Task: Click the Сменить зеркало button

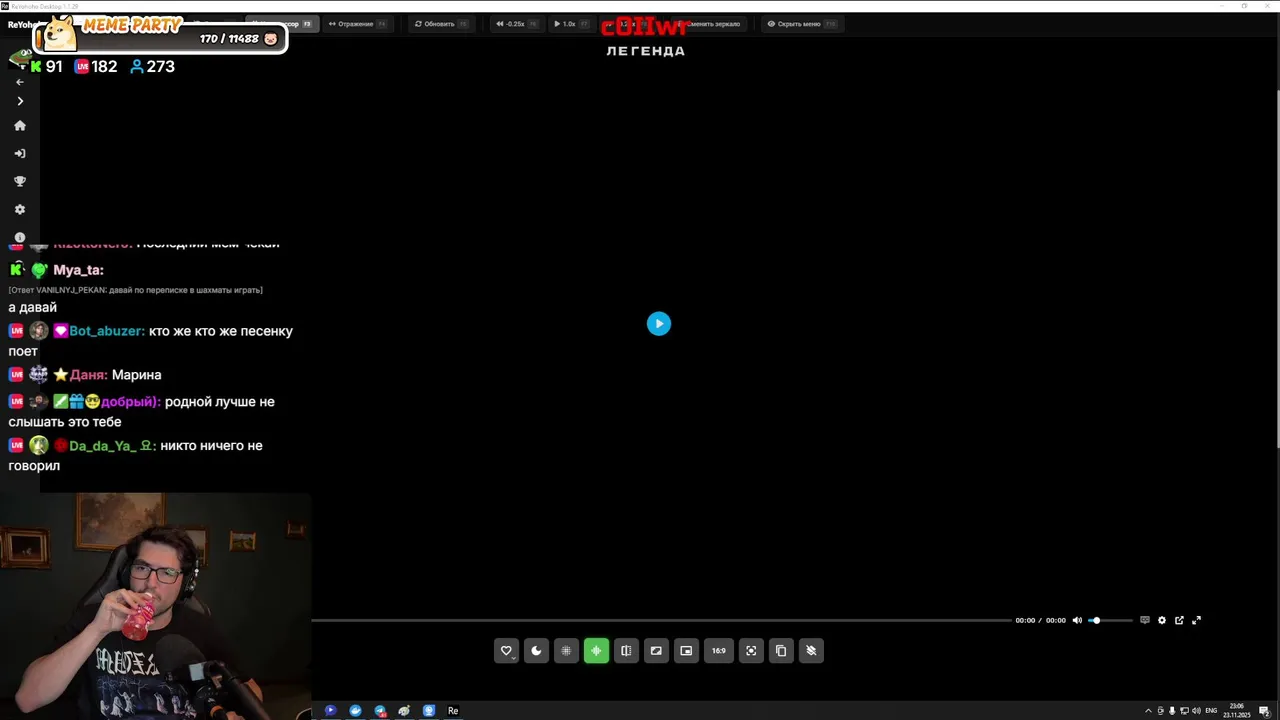Action: (712, 24)
